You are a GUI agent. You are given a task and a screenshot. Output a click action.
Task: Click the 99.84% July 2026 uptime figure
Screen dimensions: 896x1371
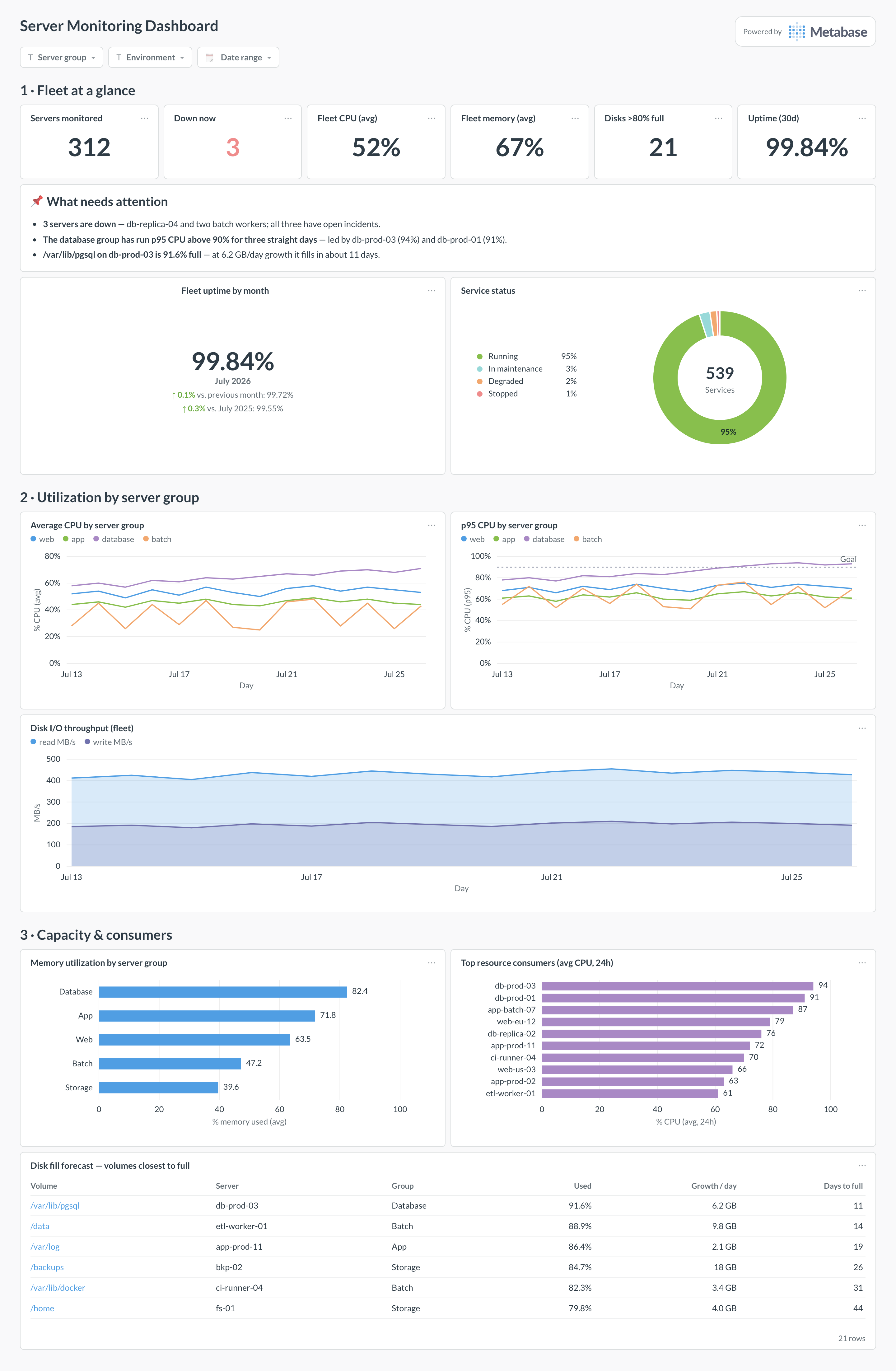pyautogui.click(x=233, y=362)
